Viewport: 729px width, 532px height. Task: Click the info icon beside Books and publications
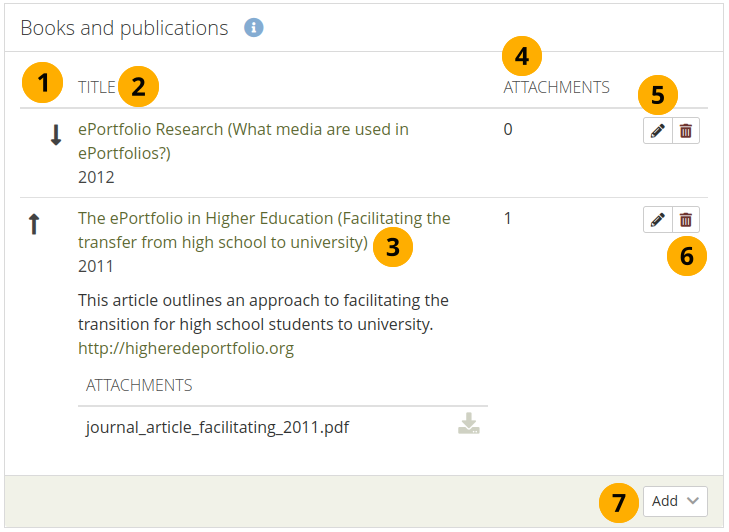254,28
